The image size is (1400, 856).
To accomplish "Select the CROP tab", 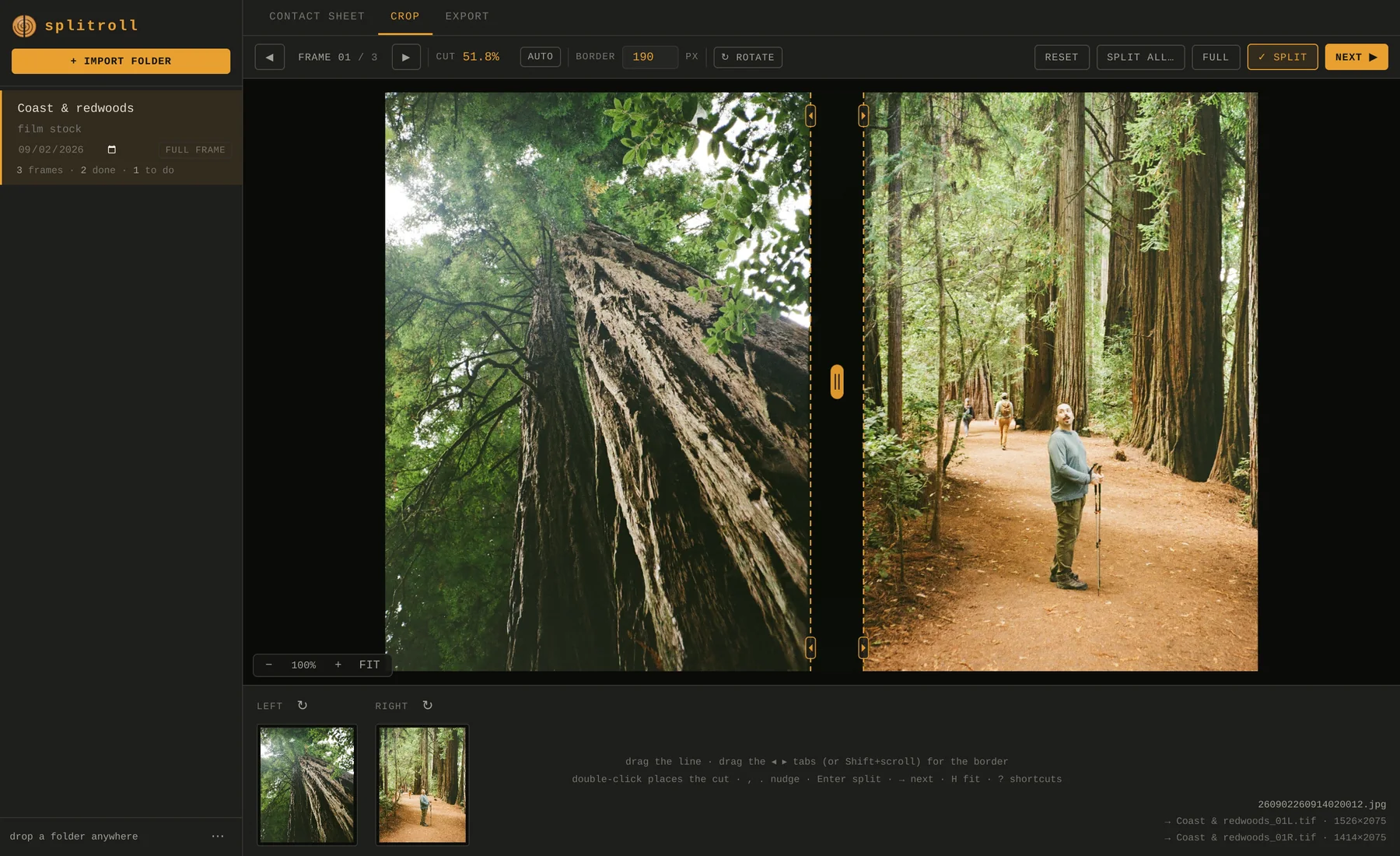I will 404,16.
